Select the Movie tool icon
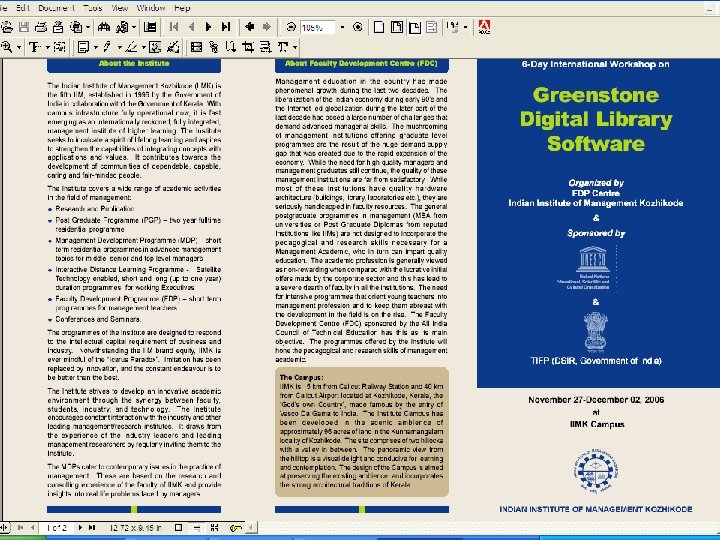This screenshot has height=540, width=720. pyautogui.click(x=197, y=47)
